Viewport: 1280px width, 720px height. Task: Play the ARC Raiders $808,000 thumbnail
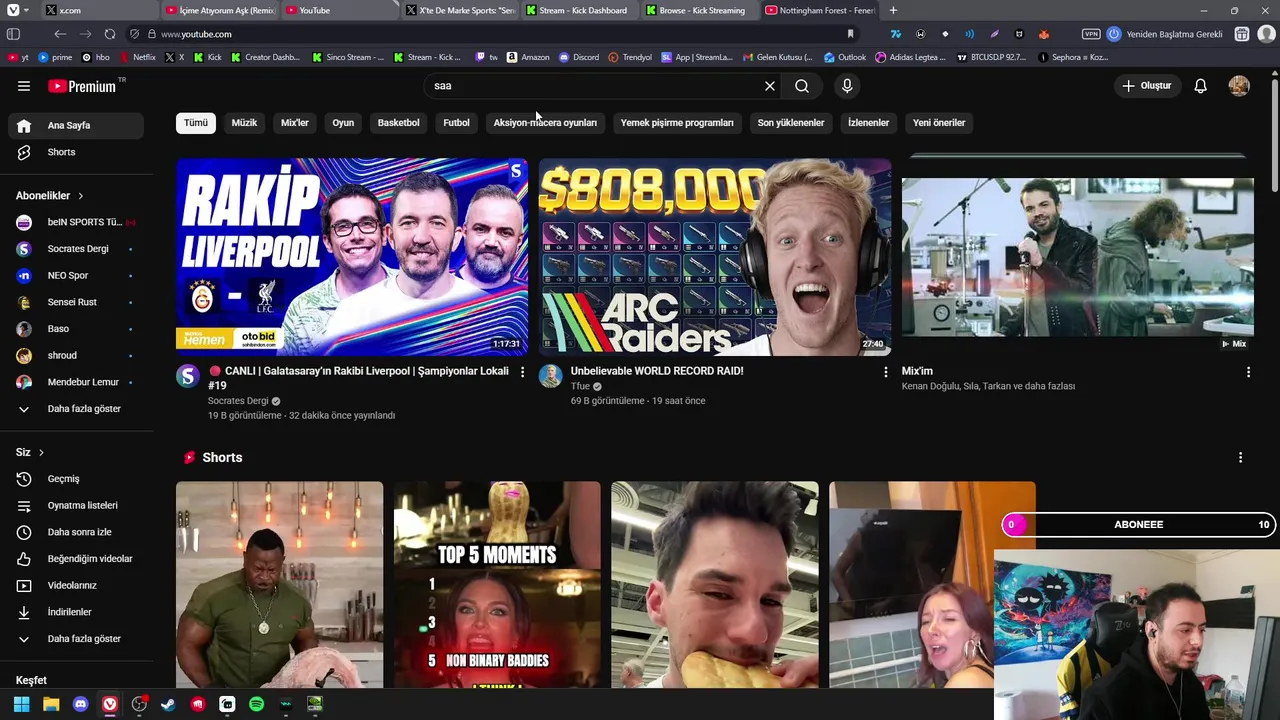715,257
